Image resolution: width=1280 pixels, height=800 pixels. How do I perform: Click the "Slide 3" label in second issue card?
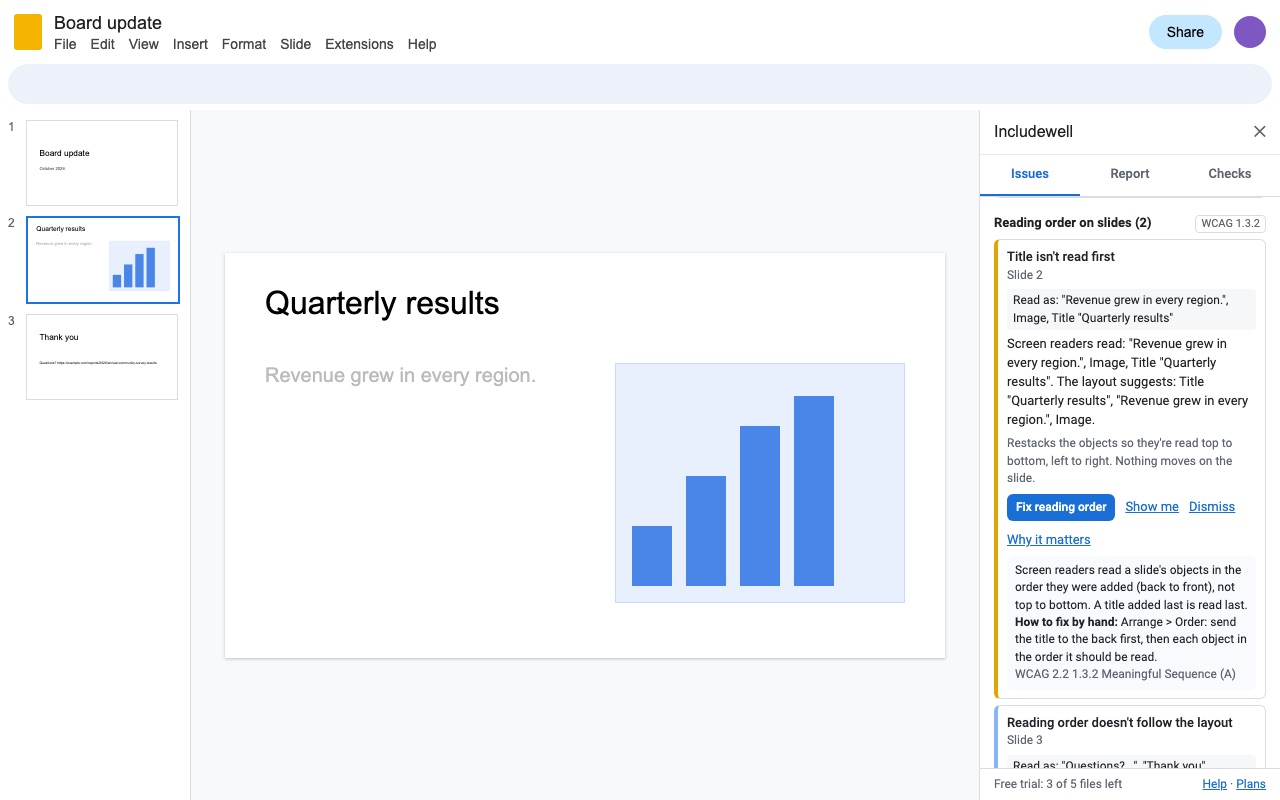pos(1025,740)
